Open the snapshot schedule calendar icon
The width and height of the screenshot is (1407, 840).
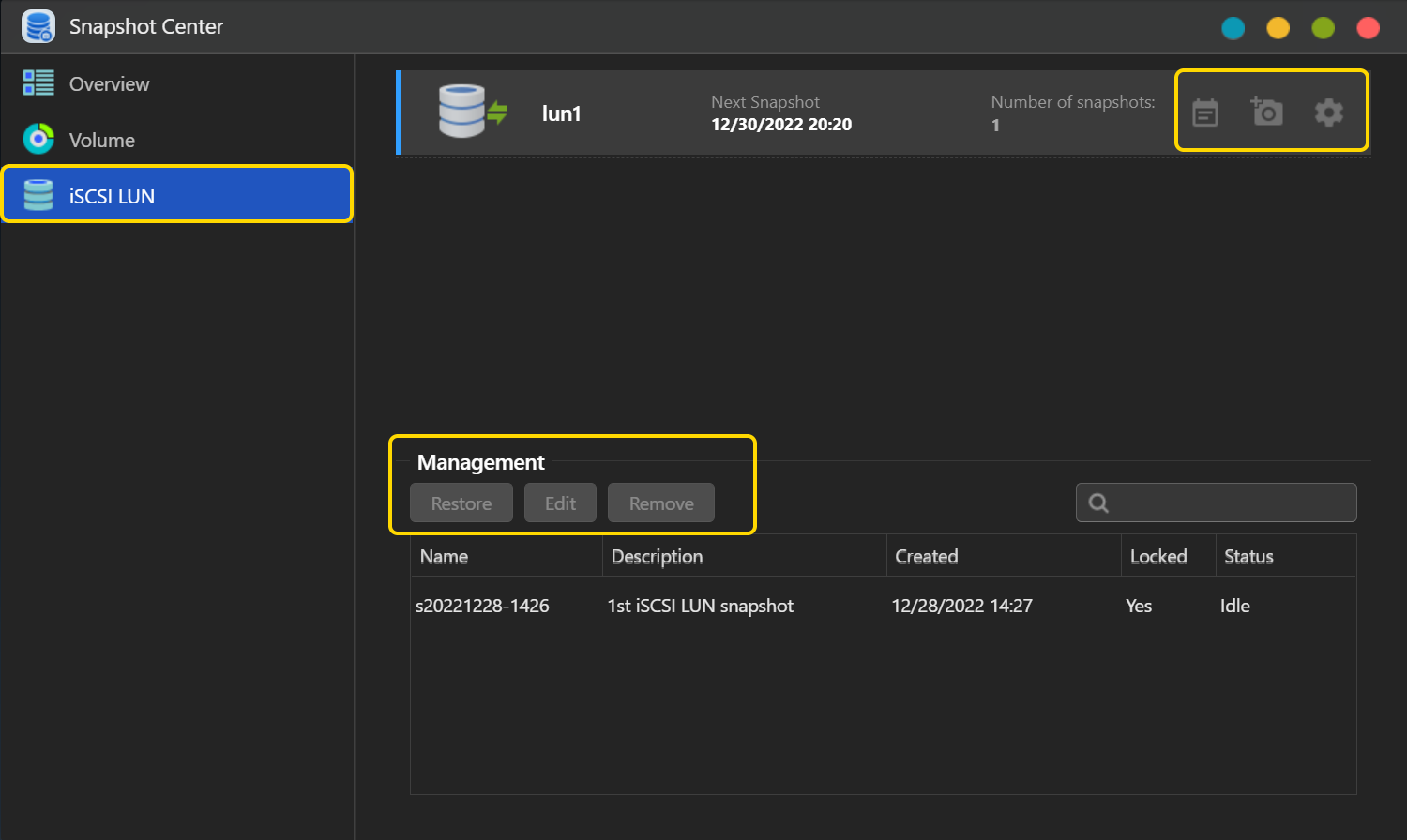pyautogui.click(x=1205, y=113)
